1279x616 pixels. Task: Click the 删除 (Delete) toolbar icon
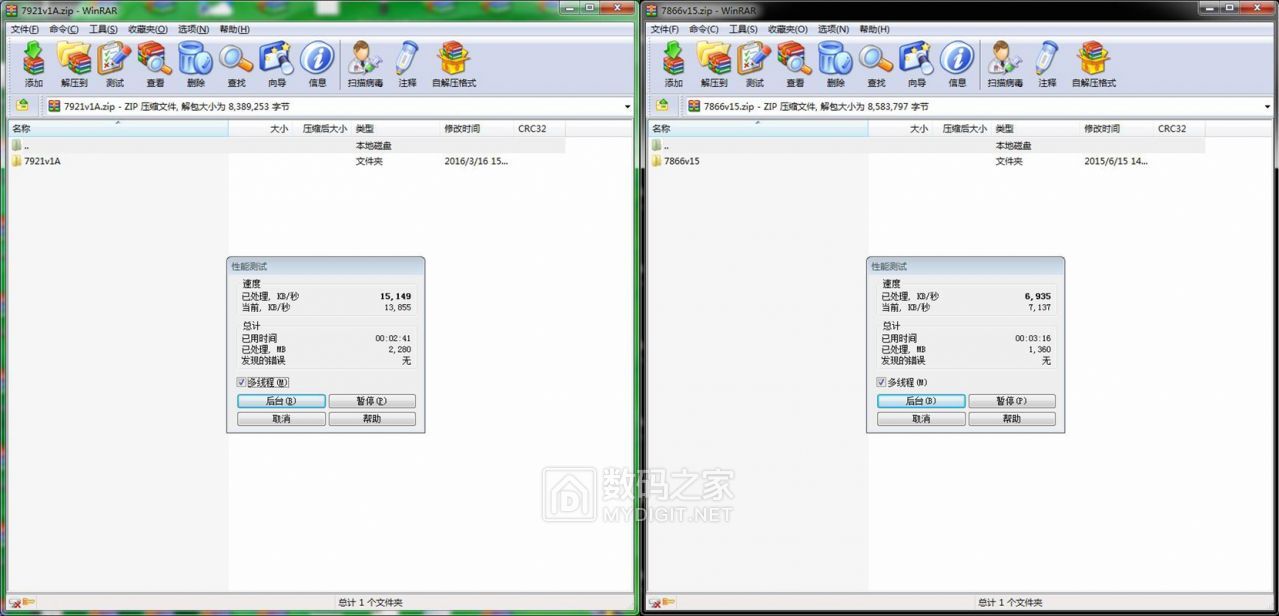[x=196, y=62]
